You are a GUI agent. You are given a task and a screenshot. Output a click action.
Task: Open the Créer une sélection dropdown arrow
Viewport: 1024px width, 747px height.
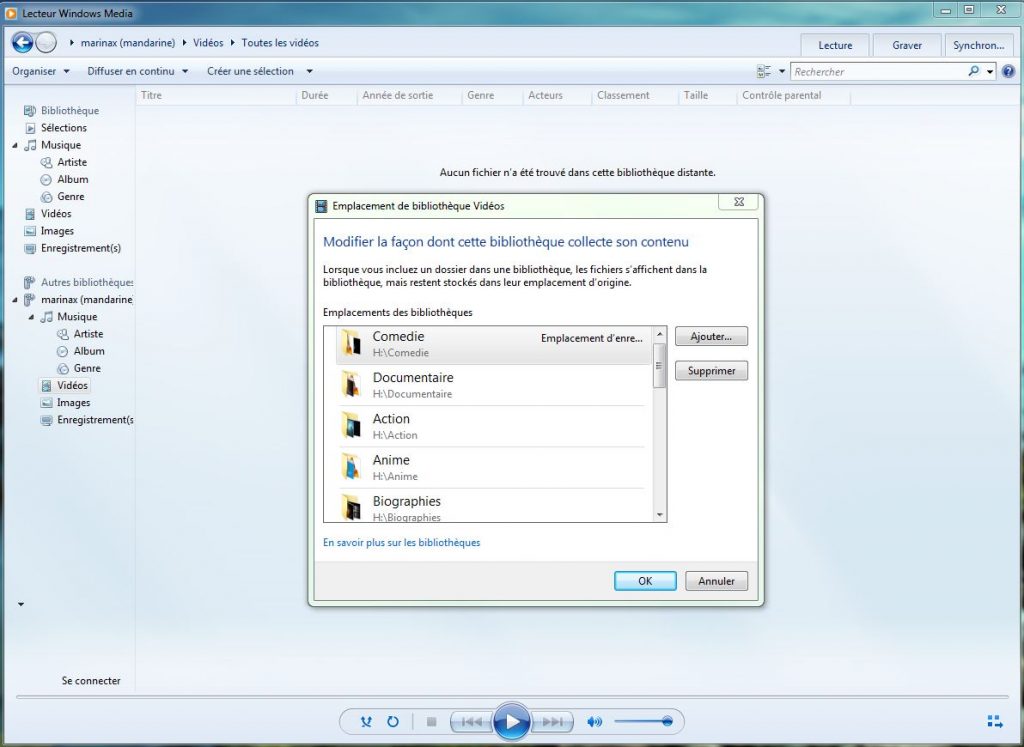pyautogui.click(x=310, y=71)
